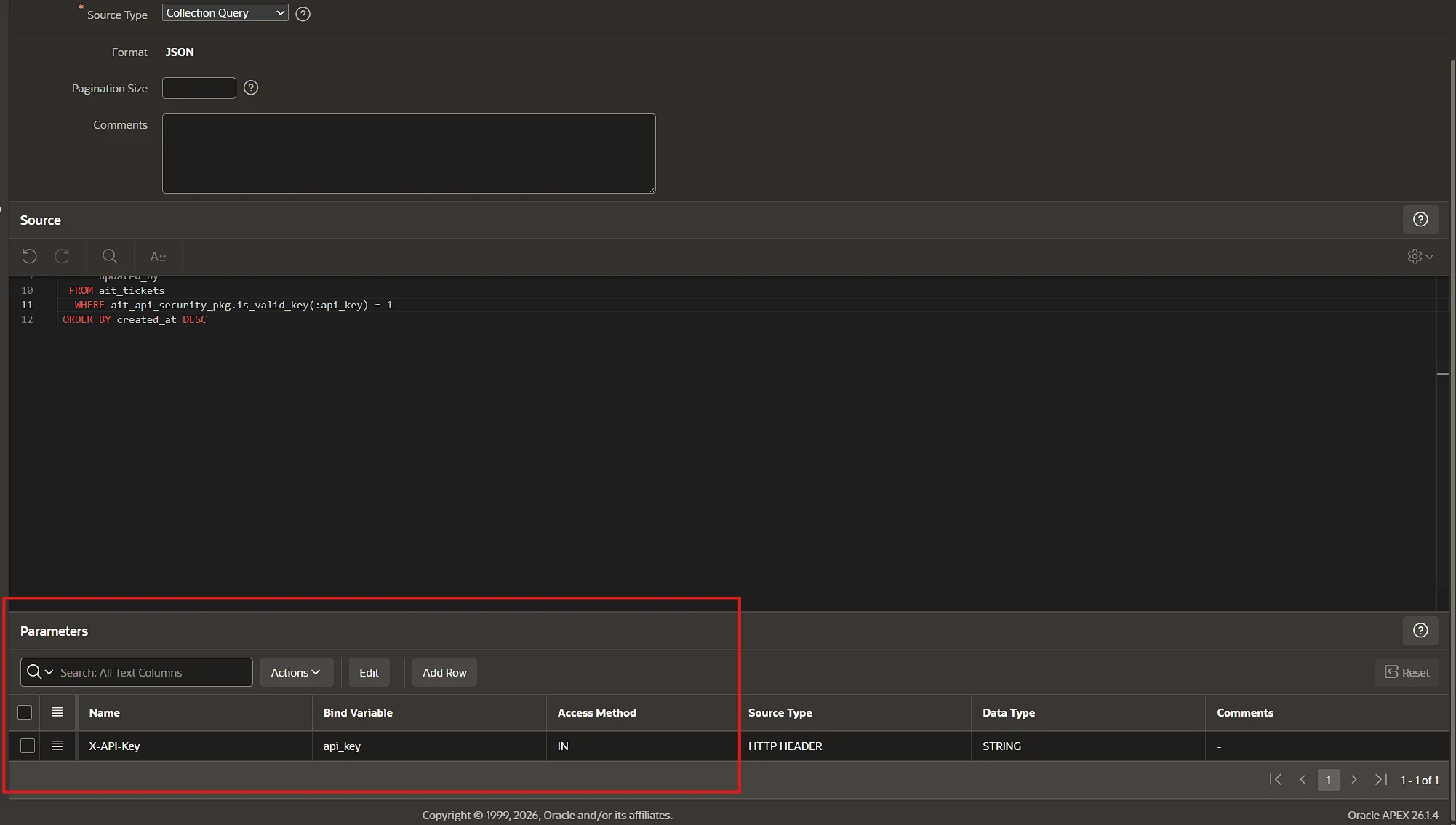
Task: Undo last edit in Source editor
Action: pos(29,256)
